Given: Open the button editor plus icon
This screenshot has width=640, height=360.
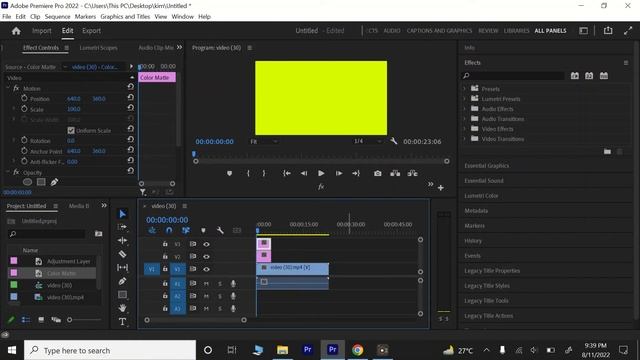Looking at the screenshot, I should point(440,188).
